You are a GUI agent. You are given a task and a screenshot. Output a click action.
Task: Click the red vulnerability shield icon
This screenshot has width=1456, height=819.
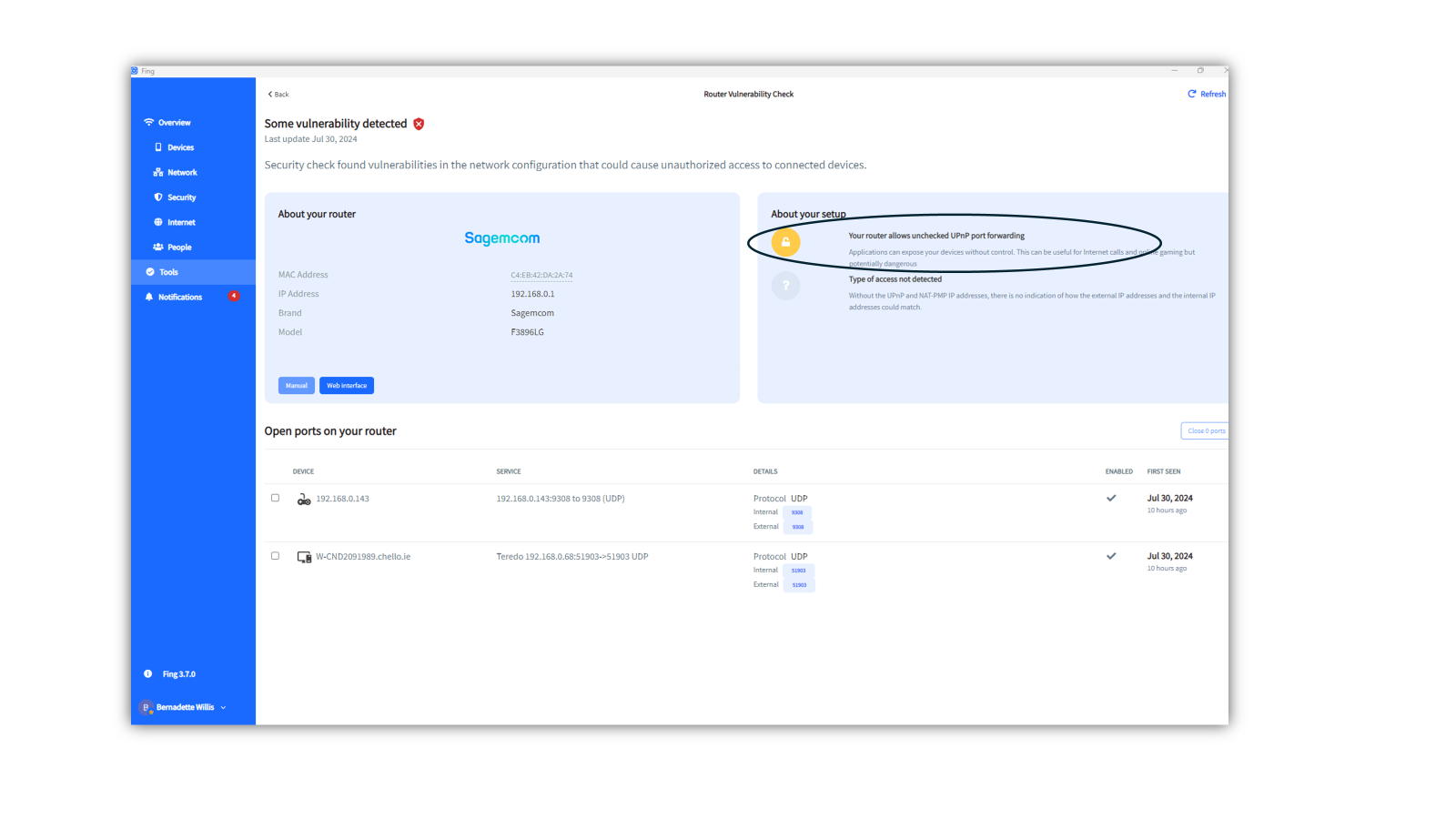pyautogui.click(x=419, y=124)
